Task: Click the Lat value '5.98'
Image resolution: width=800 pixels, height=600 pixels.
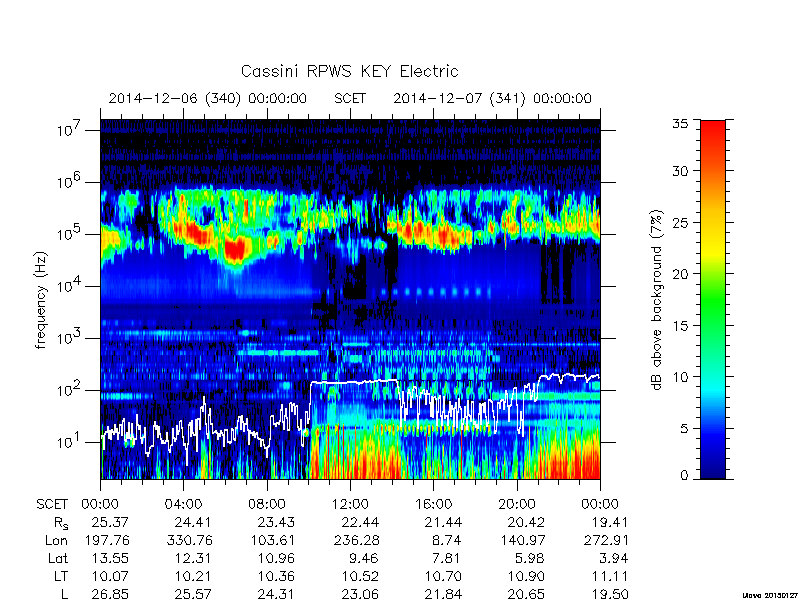Action: pos(530,558)
